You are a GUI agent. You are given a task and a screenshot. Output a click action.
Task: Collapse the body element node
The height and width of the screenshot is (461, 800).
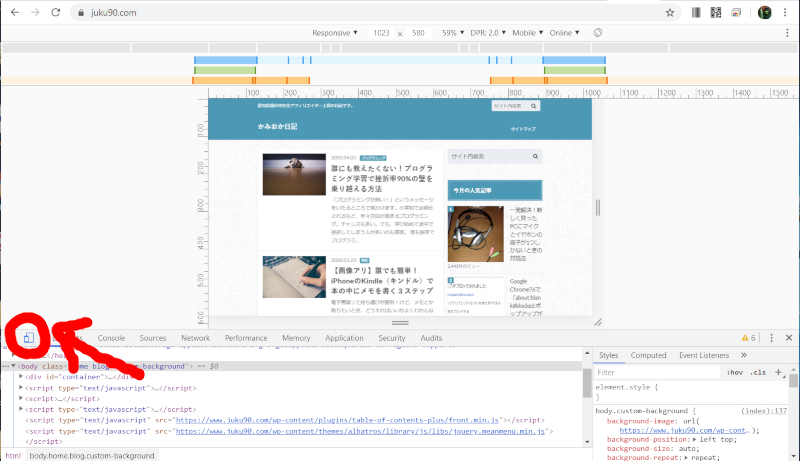(13, 366)
